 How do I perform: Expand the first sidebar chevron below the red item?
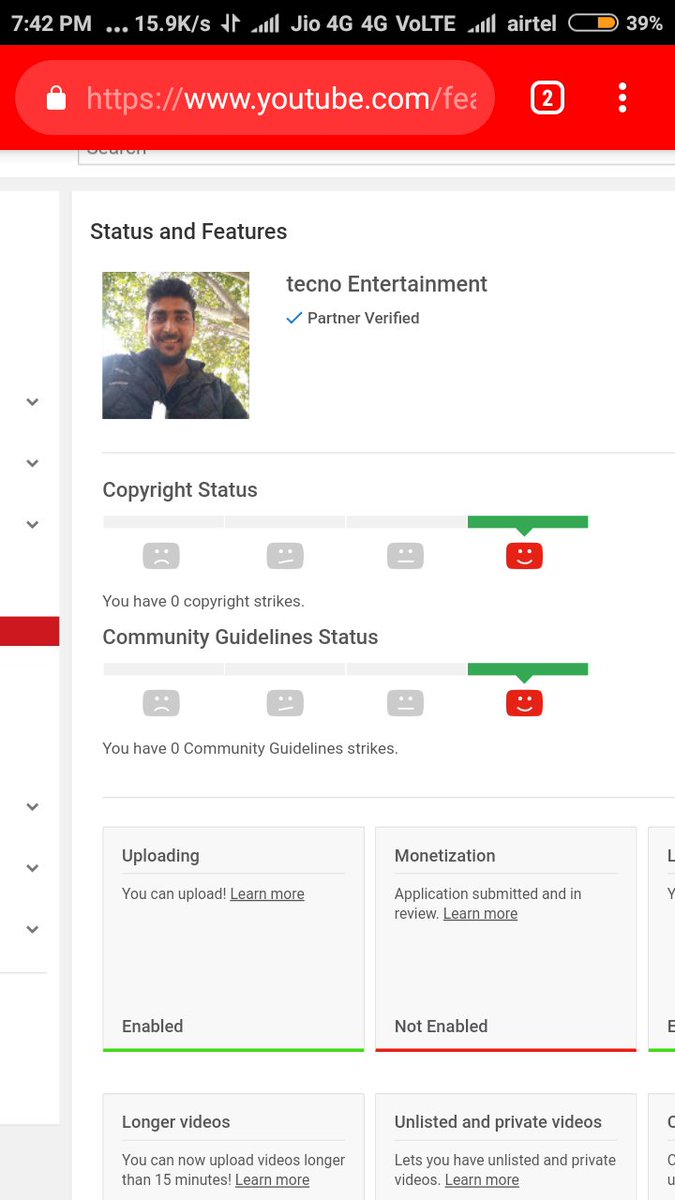tap(32, 807)
